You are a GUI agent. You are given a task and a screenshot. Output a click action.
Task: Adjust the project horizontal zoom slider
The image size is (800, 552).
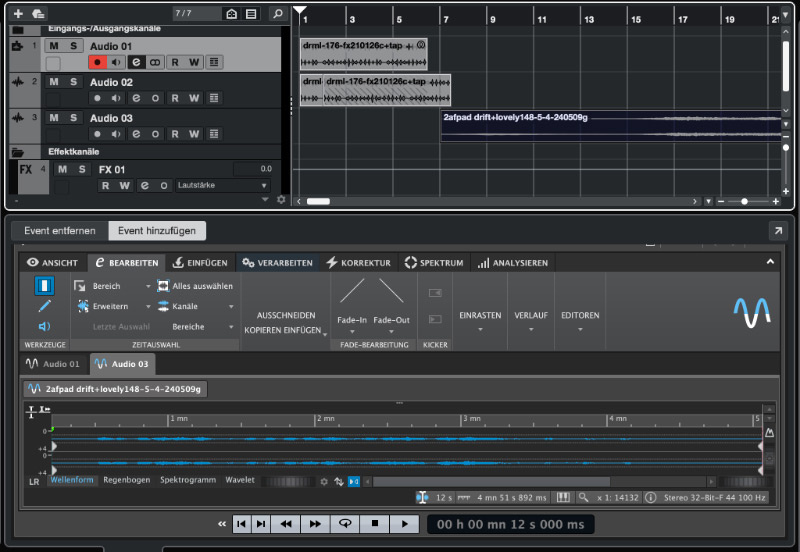744,202
